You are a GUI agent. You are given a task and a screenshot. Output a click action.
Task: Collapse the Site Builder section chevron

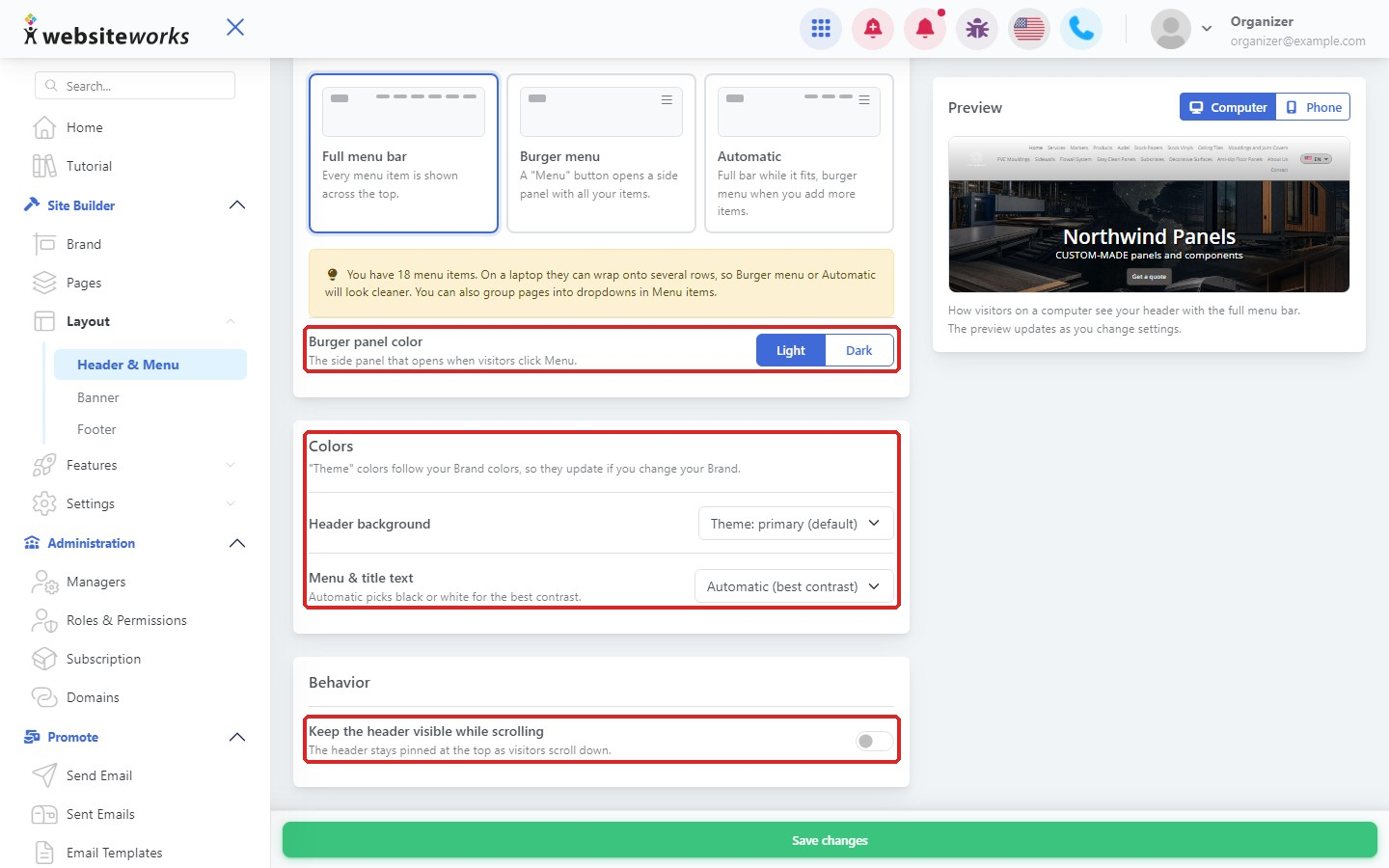click(x=237, y=205)
